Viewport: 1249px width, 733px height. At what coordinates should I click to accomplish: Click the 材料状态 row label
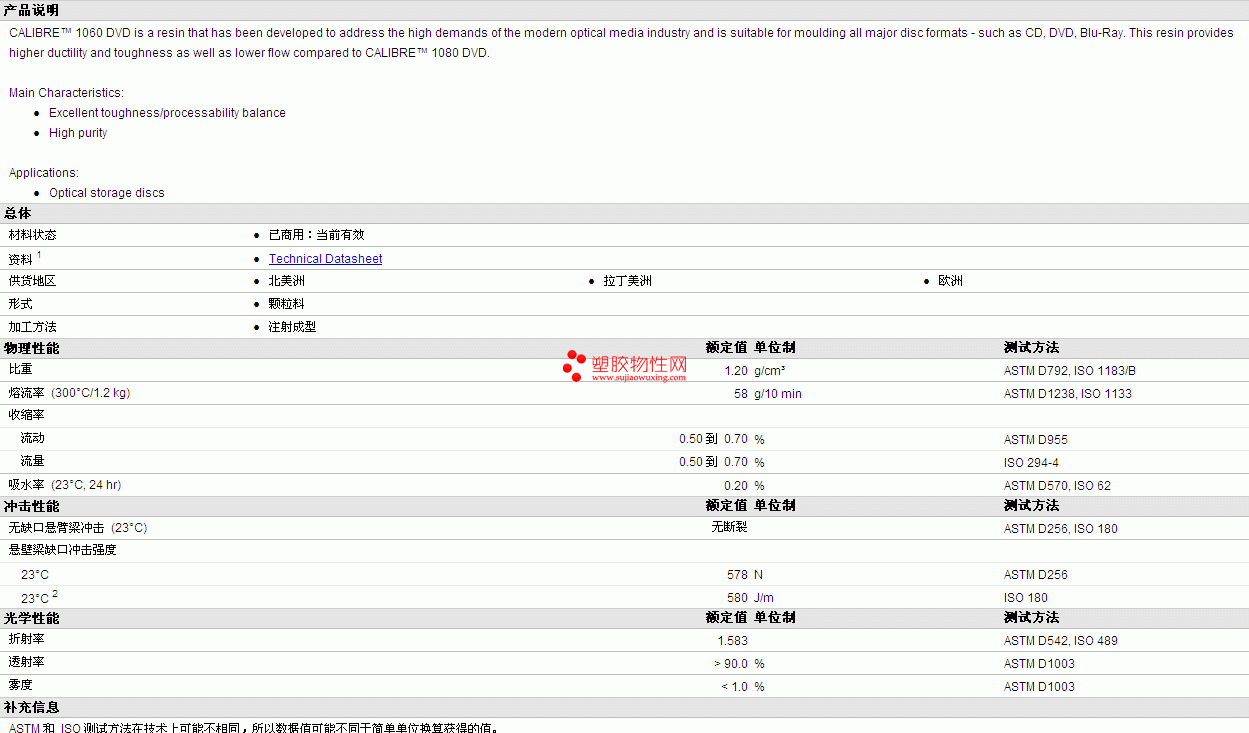(x=33, y=235)
